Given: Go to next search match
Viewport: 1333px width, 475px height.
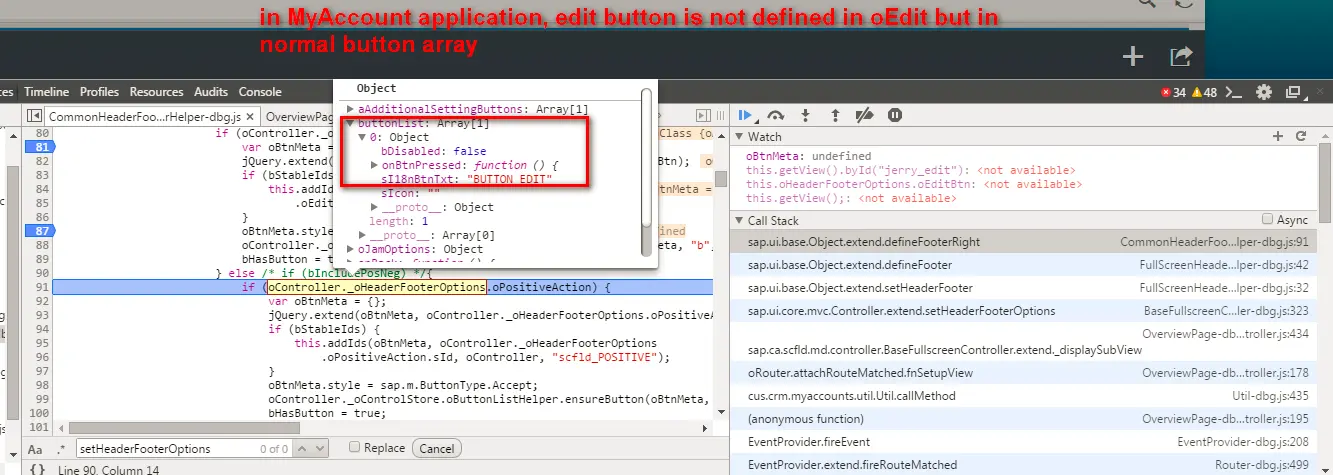Looking at the screenshot, I should [x=320, y=449].
